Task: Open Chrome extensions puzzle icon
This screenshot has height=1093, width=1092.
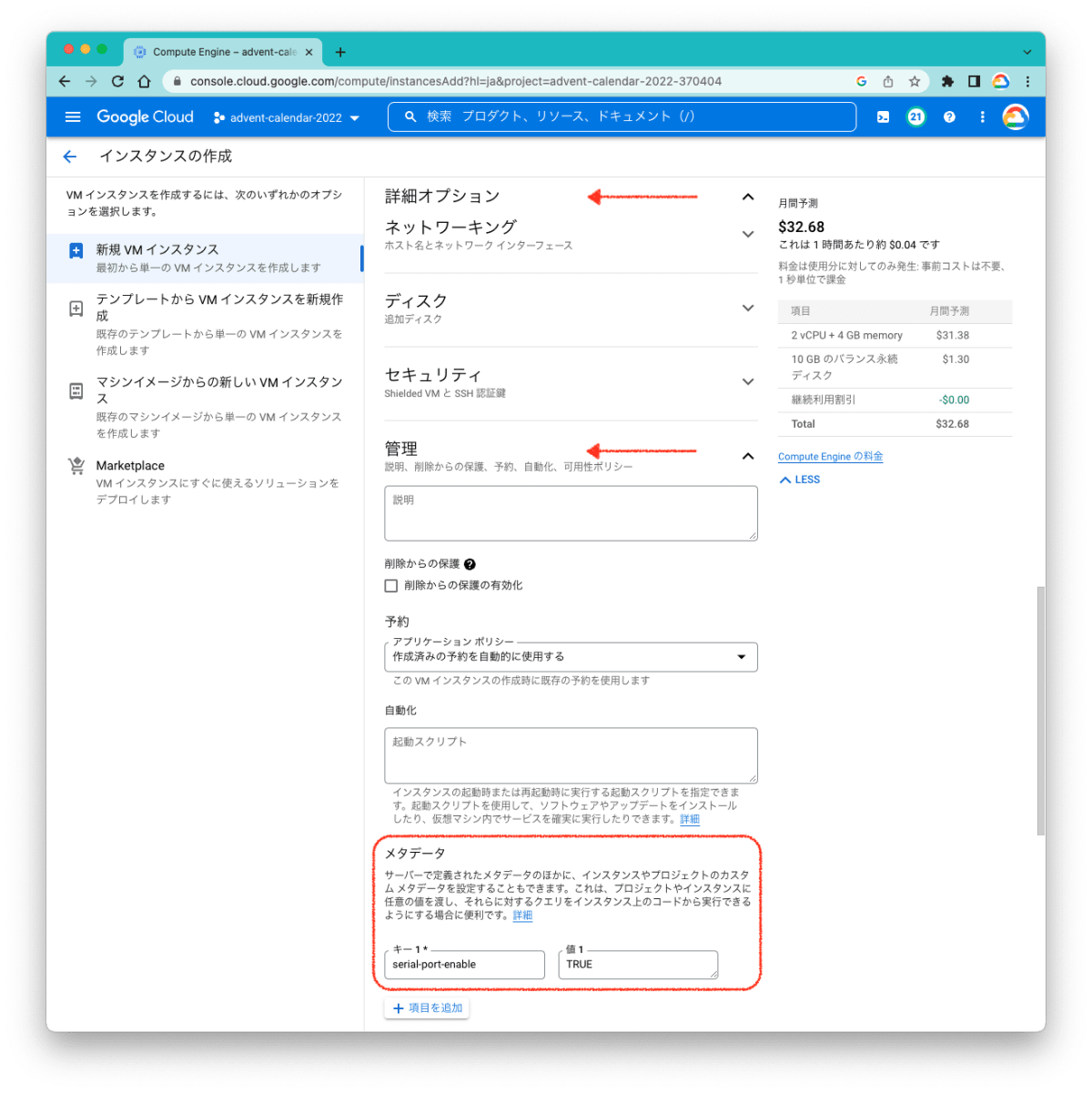Action: tap(947, 81)
